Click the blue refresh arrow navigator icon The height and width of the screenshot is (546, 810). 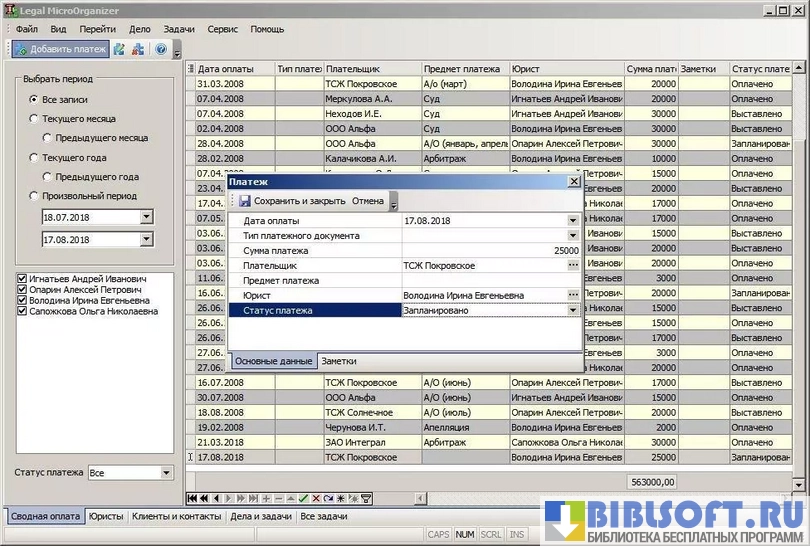click(328, 498)
